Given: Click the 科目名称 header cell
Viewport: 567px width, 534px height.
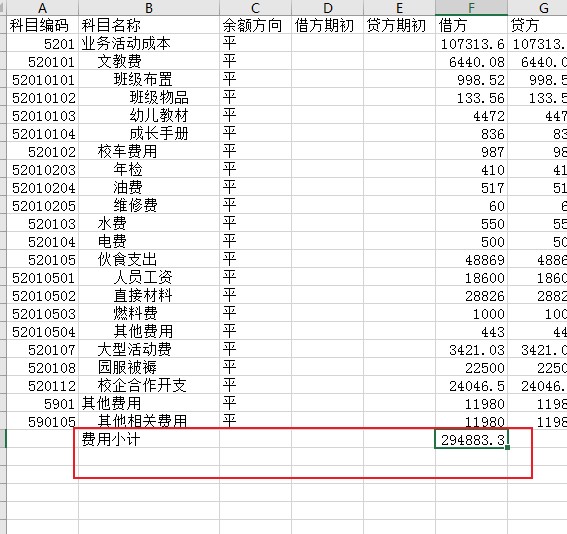Looking at the screenshot, I should pyautogui.click(x=149, y=25).
